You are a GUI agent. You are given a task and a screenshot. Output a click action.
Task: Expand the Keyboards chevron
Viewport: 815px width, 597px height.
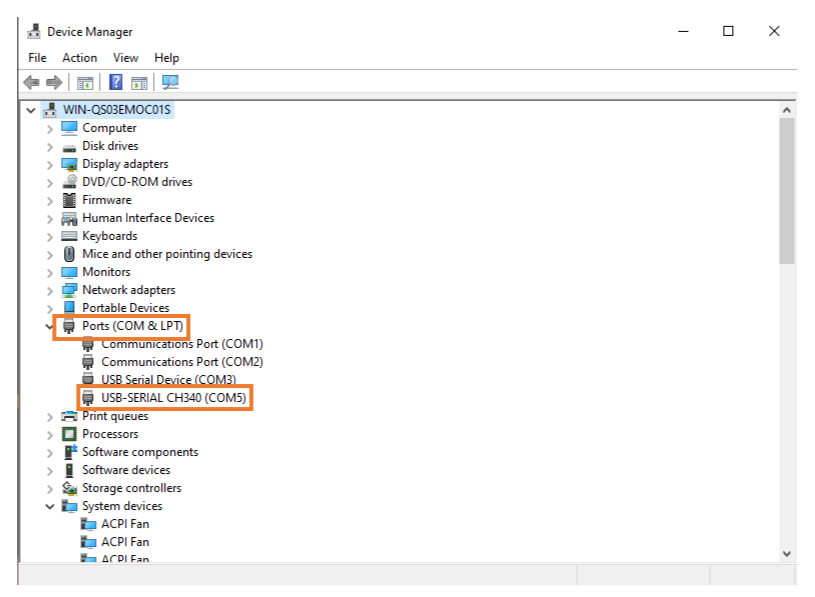pyautogui.click(x=50, y=237)
